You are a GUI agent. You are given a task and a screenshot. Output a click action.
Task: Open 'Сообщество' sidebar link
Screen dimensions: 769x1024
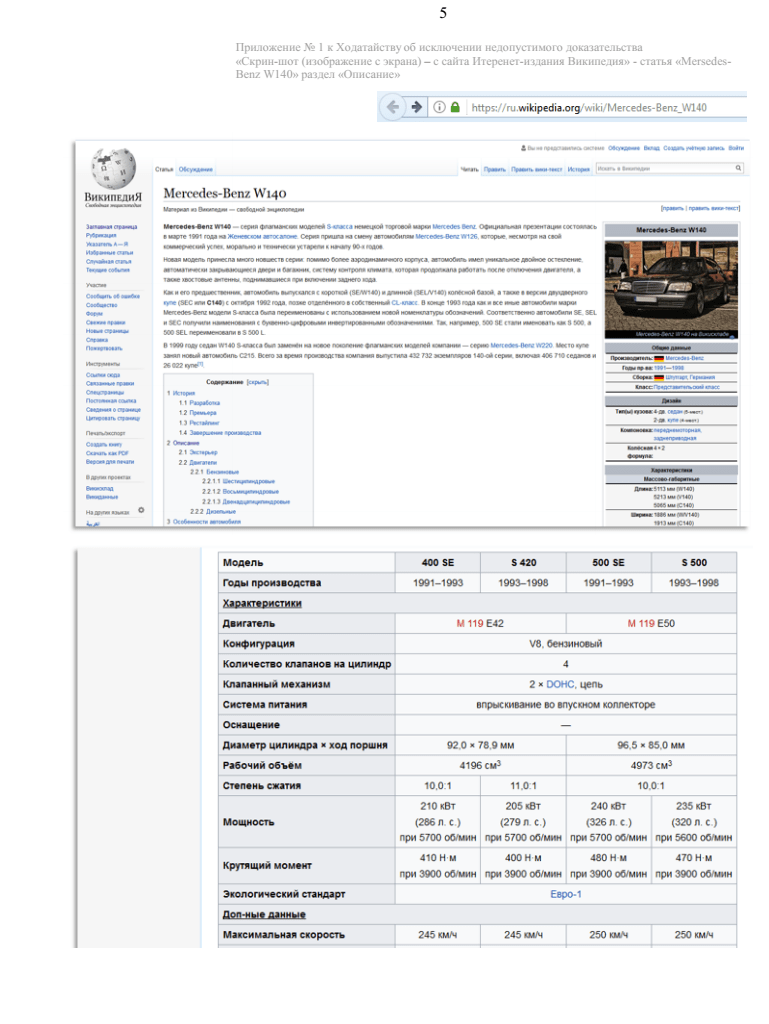(102, 305)
